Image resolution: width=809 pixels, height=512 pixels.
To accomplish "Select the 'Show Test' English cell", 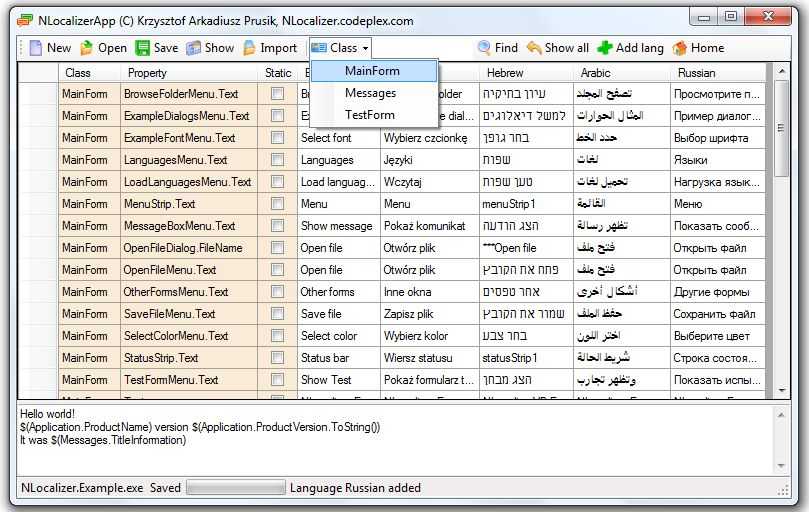I will coord(339,380).
